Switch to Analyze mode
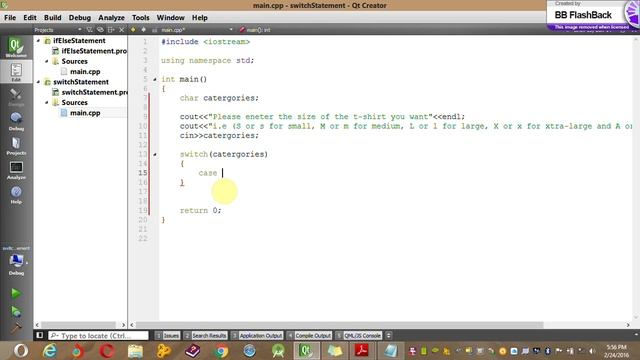This screenshot has width=640, height=360. pyautogui.click(x=16, y=170)
